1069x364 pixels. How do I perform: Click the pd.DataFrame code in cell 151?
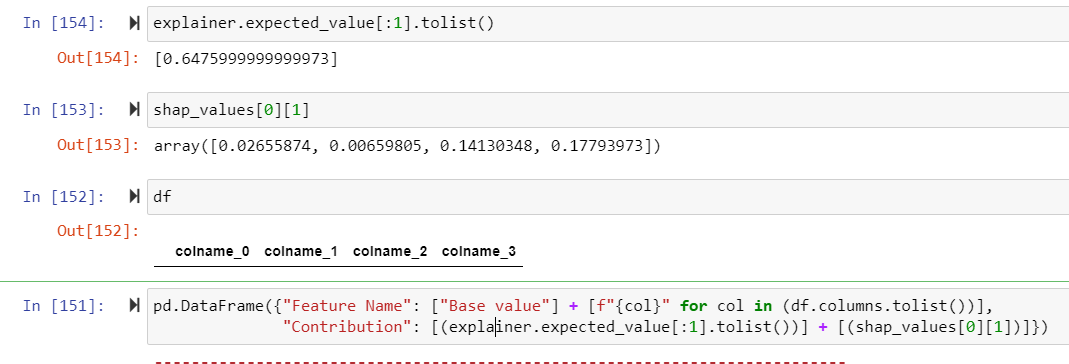607,316
